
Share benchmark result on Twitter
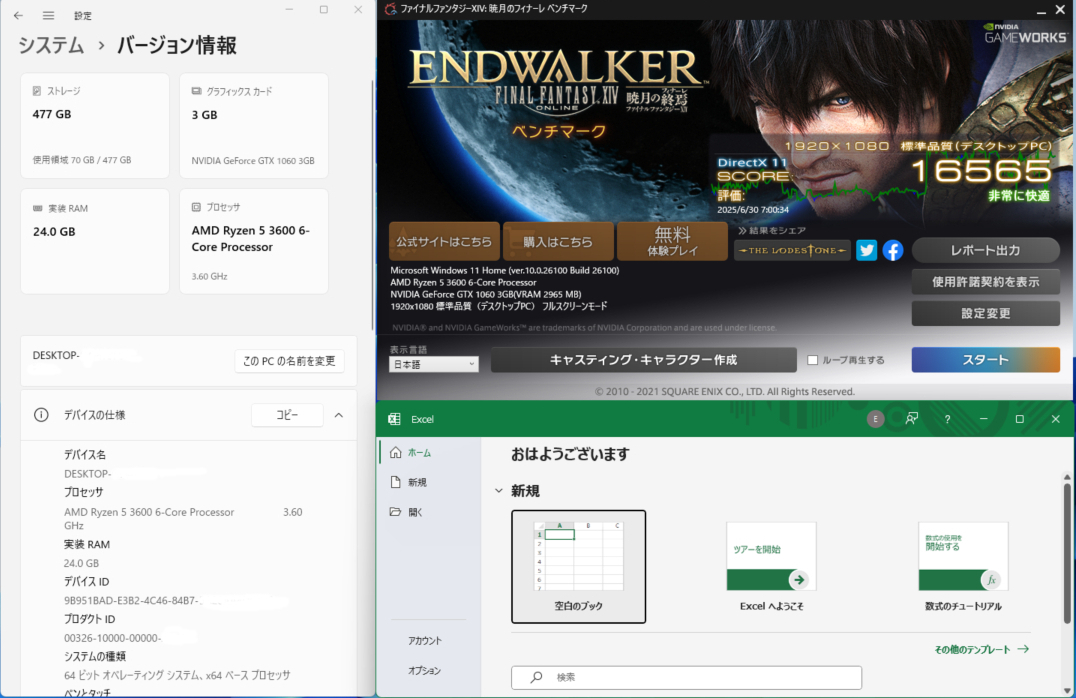(866, 251)
